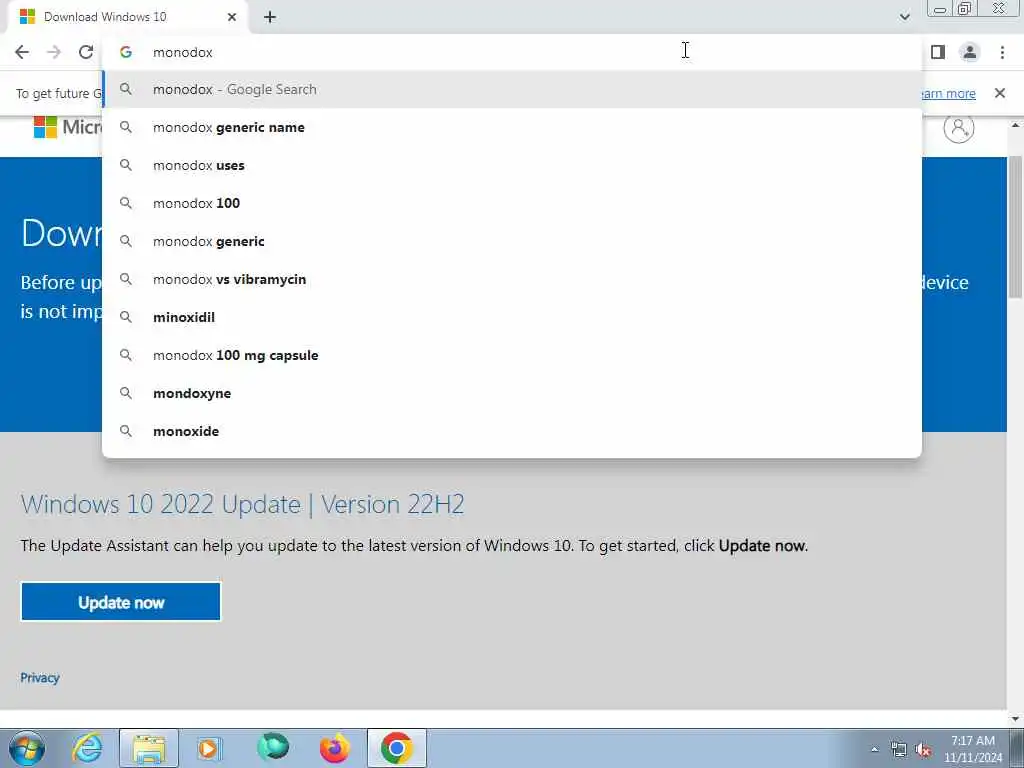The width and height of the screenshot is (1024, 768).
Task: Reload the page with the refresh icon
Action: (86, 52)
